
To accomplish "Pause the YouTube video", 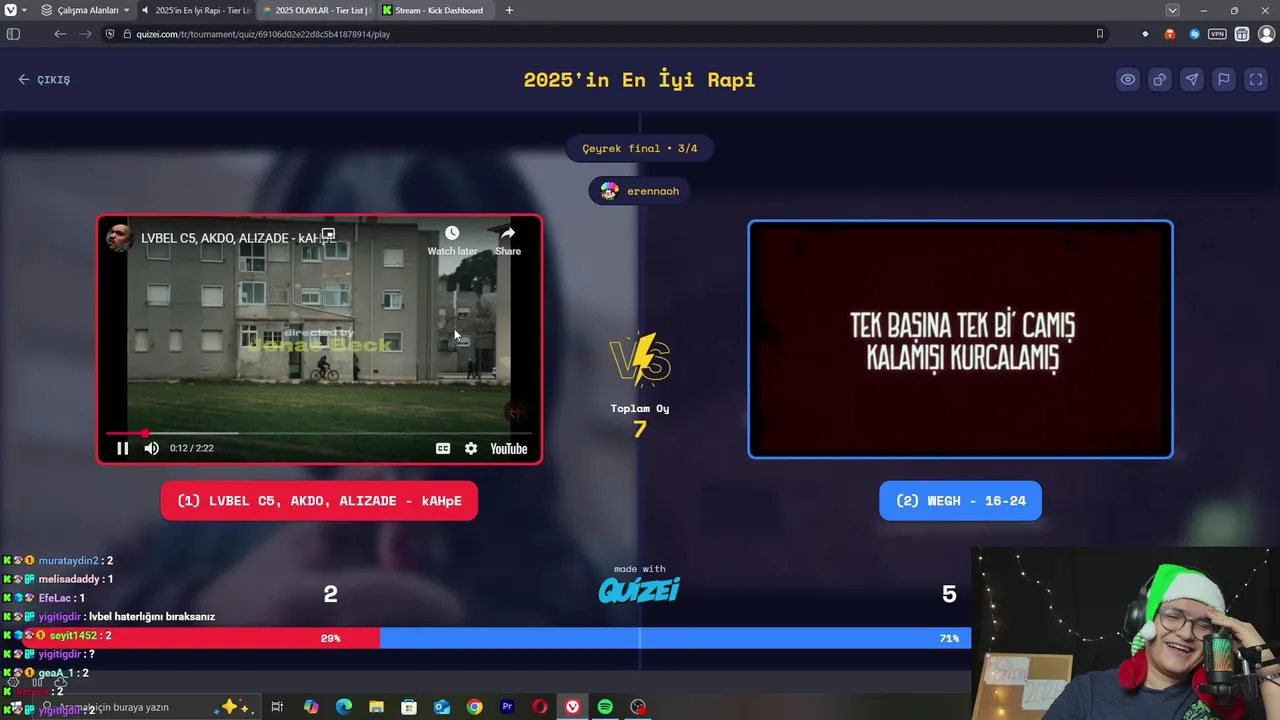I will coord(122,449).
